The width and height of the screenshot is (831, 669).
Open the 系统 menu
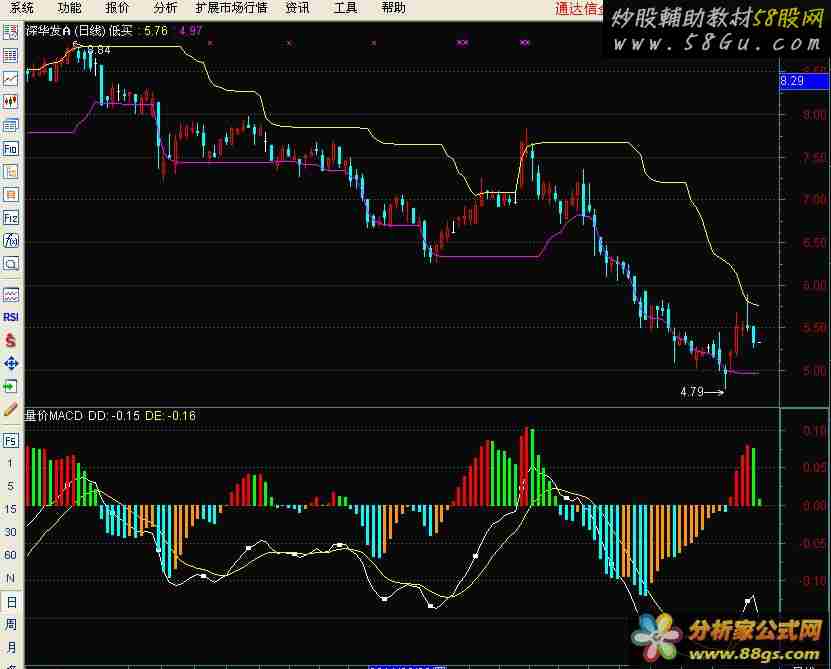22,8
